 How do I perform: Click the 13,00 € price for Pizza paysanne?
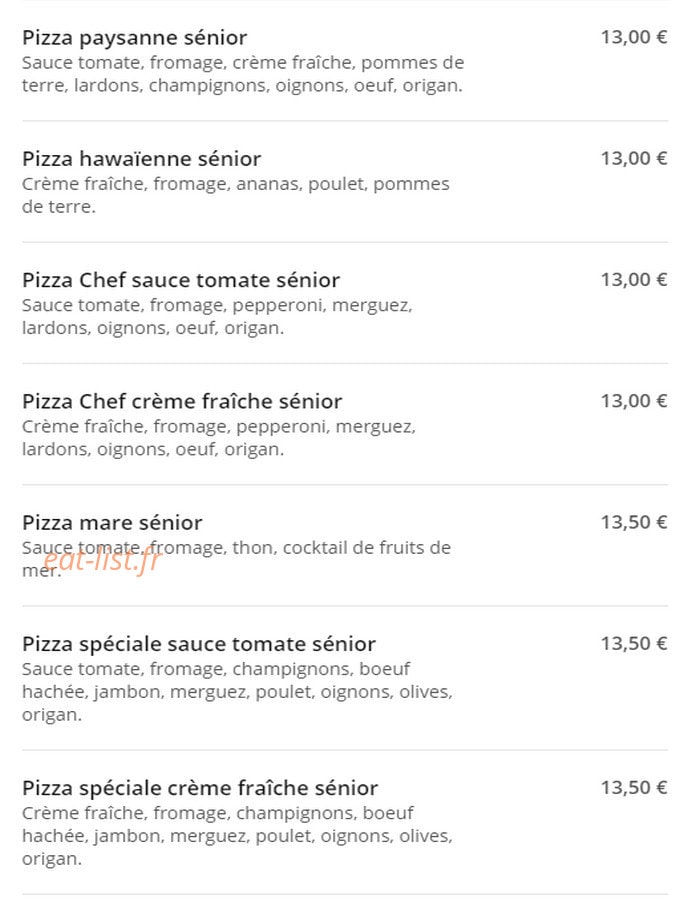point(634,37)
